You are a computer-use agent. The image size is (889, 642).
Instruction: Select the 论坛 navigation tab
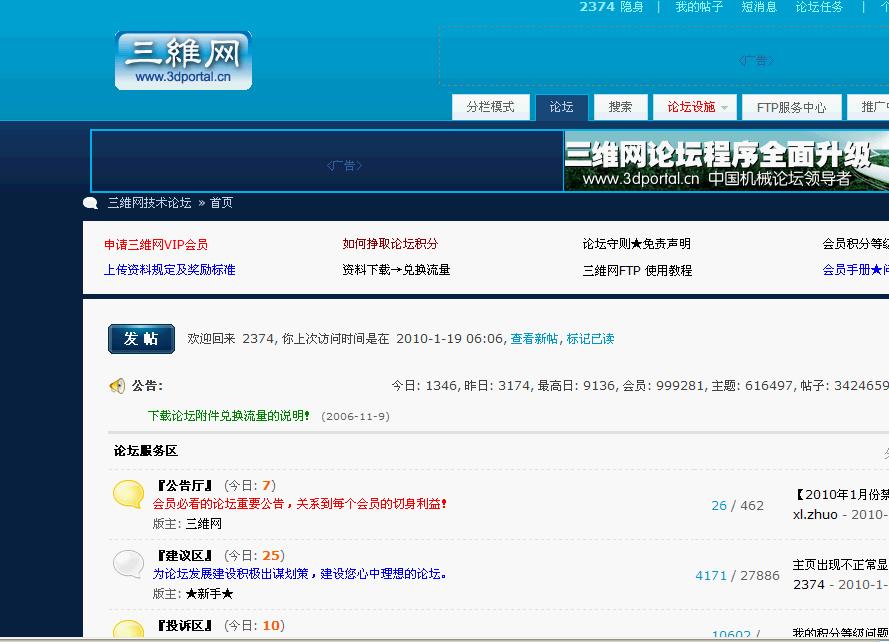pos(561,107)
